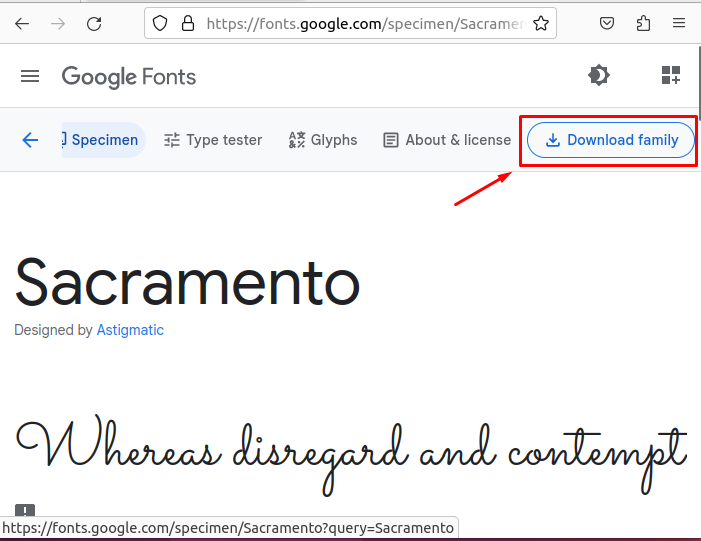Go back with the browser back arrow
This screenshot has width=701, height=541.
(x=21, y=23)
